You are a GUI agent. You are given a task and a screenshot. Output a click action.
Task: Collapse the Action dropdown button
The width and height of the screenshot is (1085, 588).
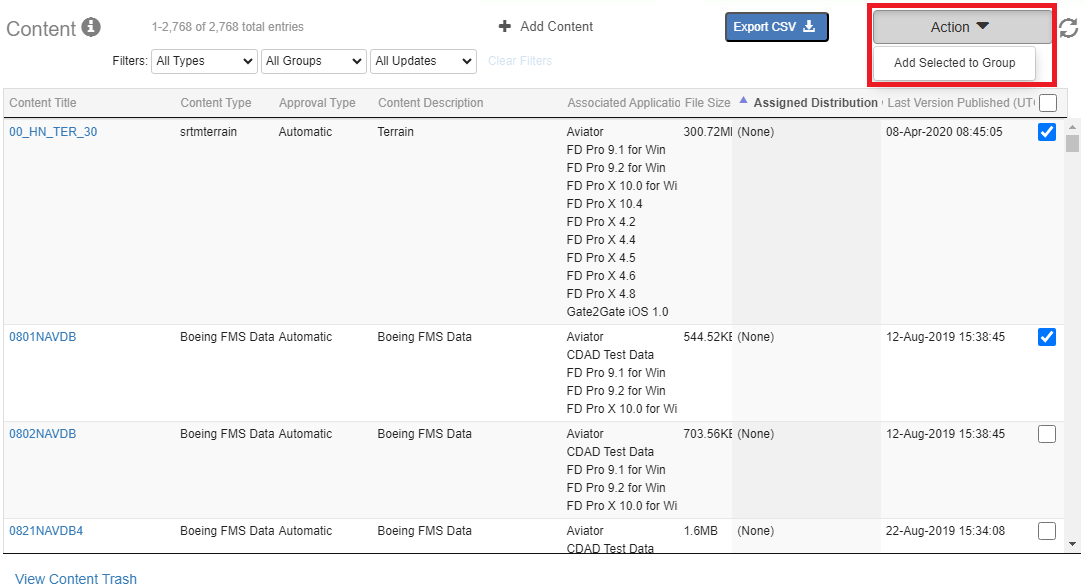click(961, 27)
